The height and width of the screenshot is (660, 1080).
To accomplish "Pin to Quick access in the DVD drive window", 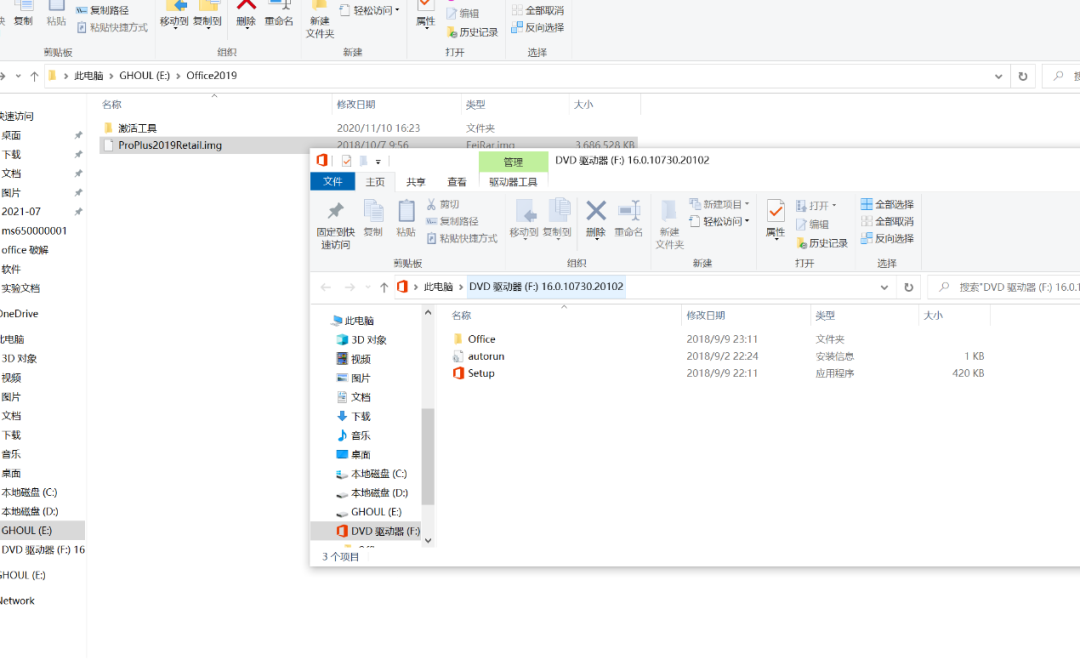I will pos(335,225).
